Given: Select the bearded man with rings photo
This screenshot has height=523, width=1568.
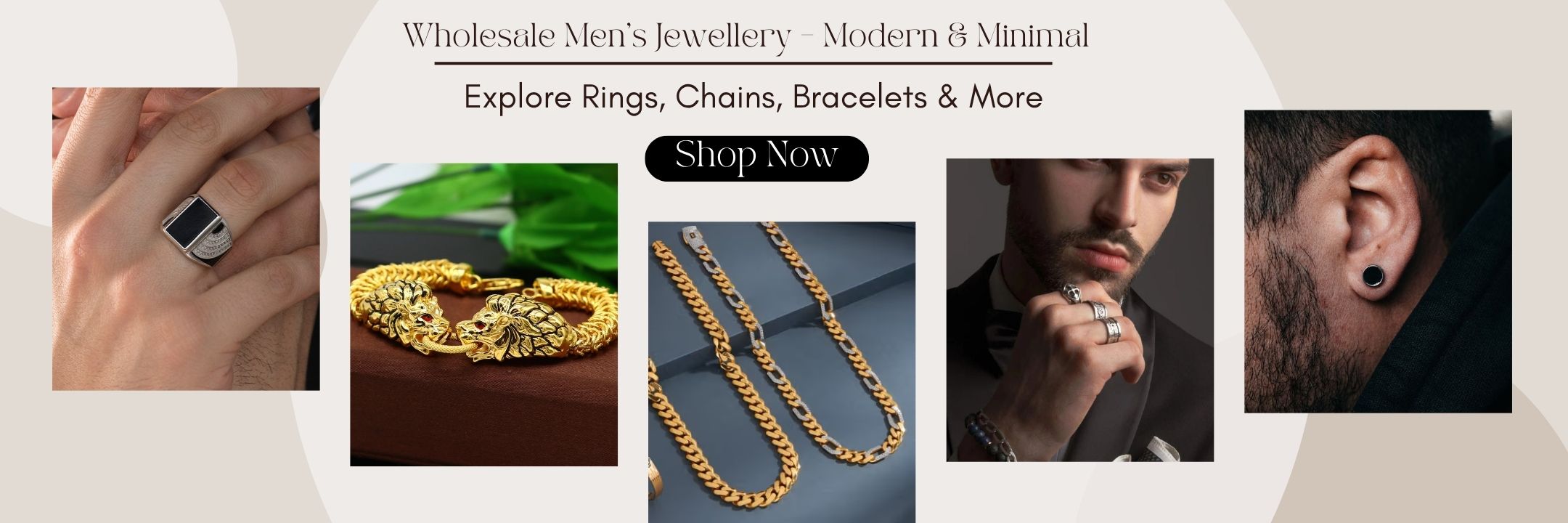Looking at the screenshot, I should (x=1080, y=310).
